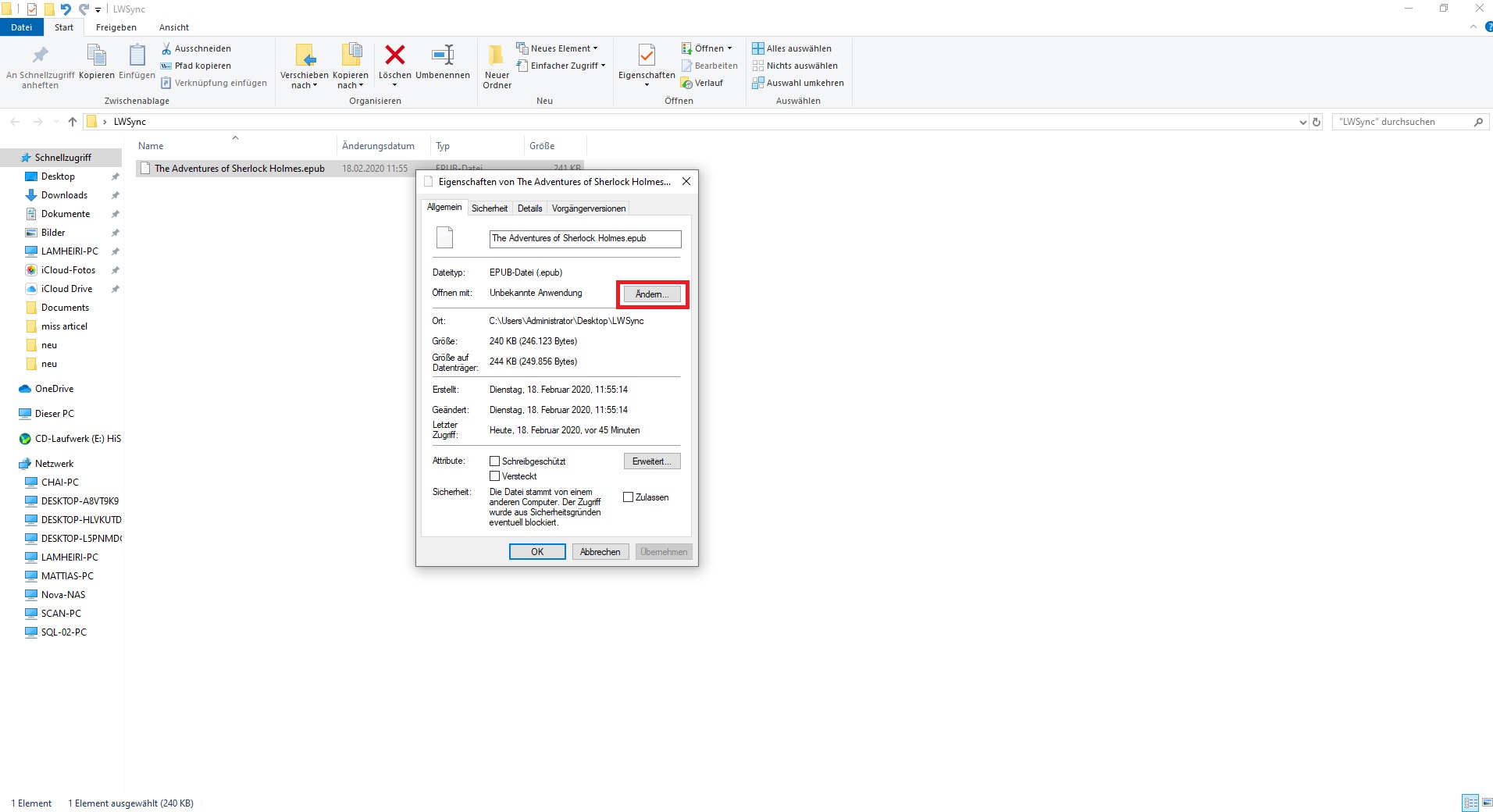Toggle Schreibgeschützt checkbox
The image size is (1493, 812).
click(494, 461)
